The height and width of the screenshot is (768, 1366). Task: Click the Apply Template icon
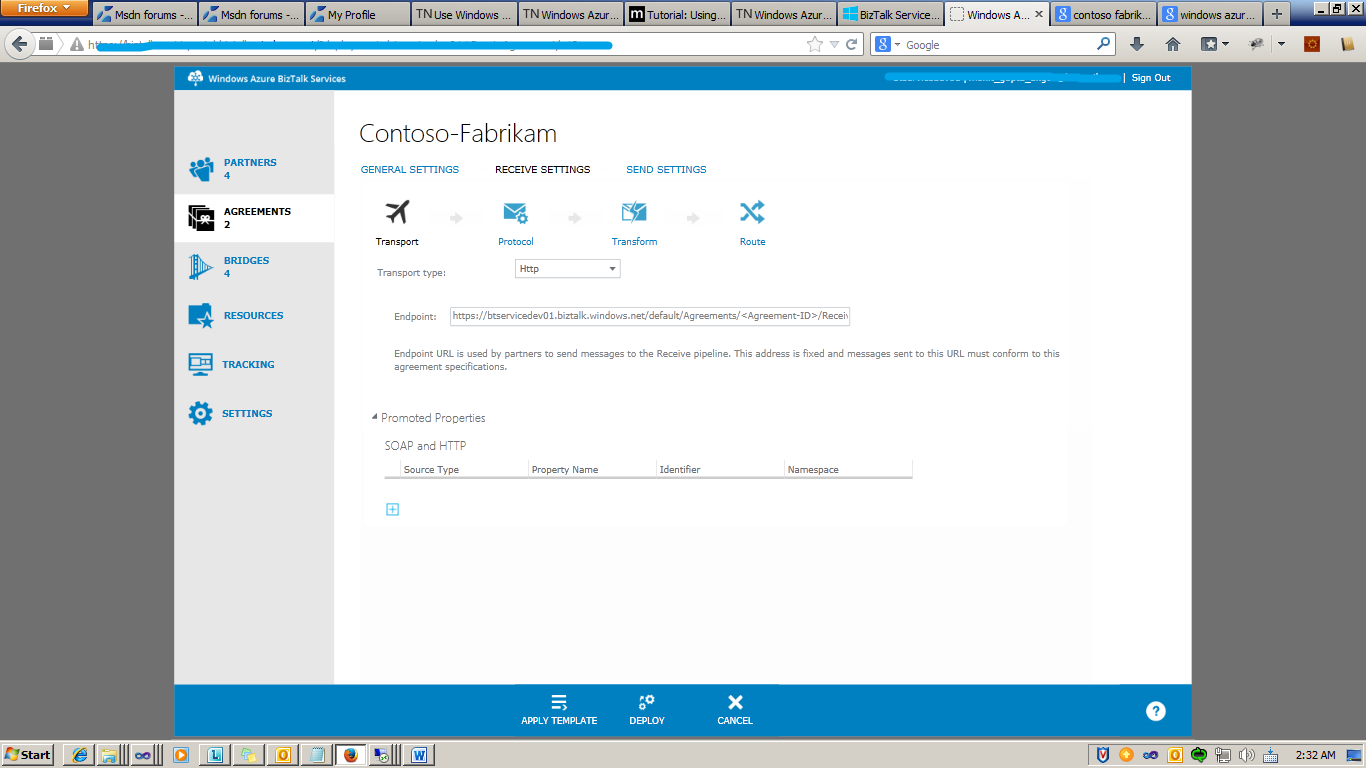(x=559, y=702)
